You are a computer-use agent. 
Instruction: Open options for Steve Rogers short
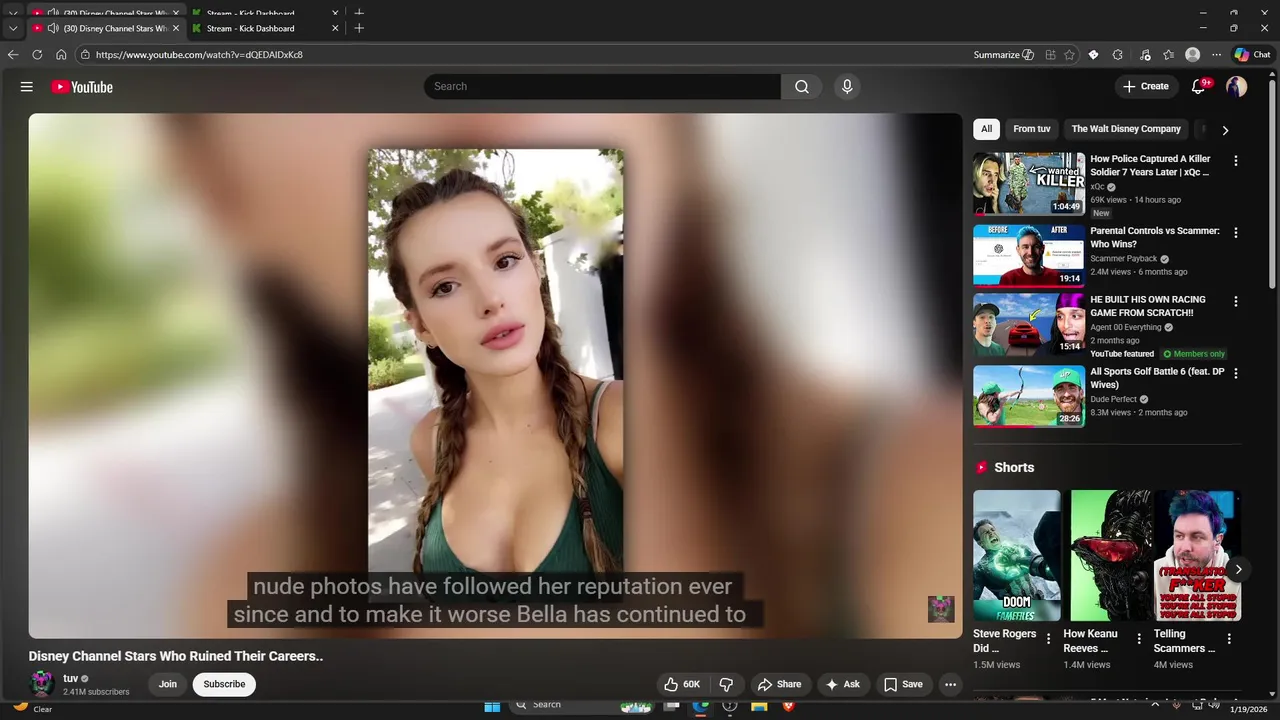click(x=1048, y=638)
